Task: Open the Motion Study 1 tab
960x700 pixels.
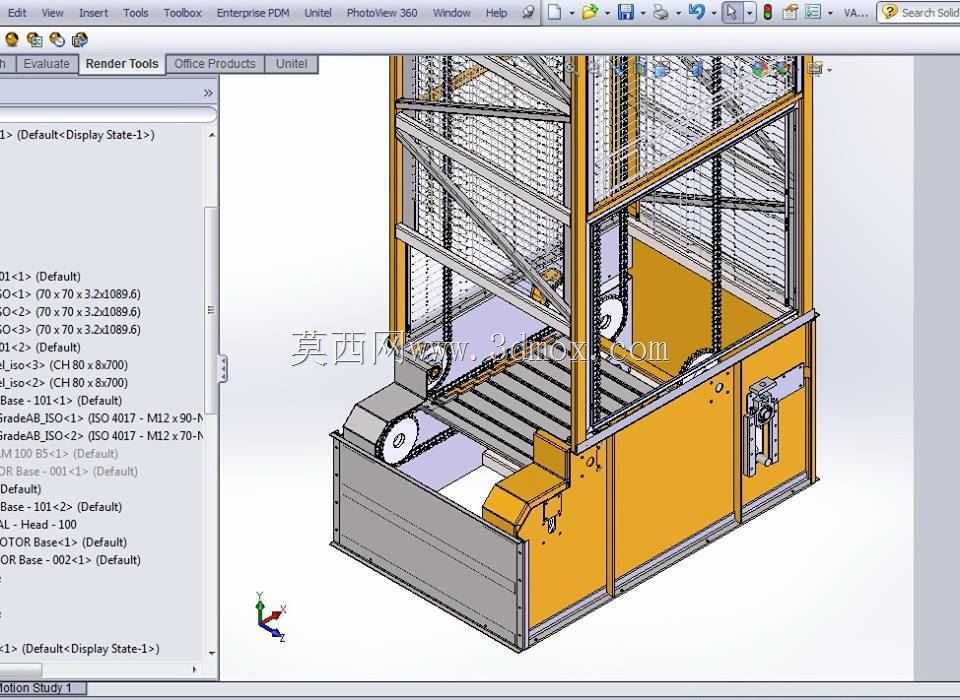Action: coord(40,688)
